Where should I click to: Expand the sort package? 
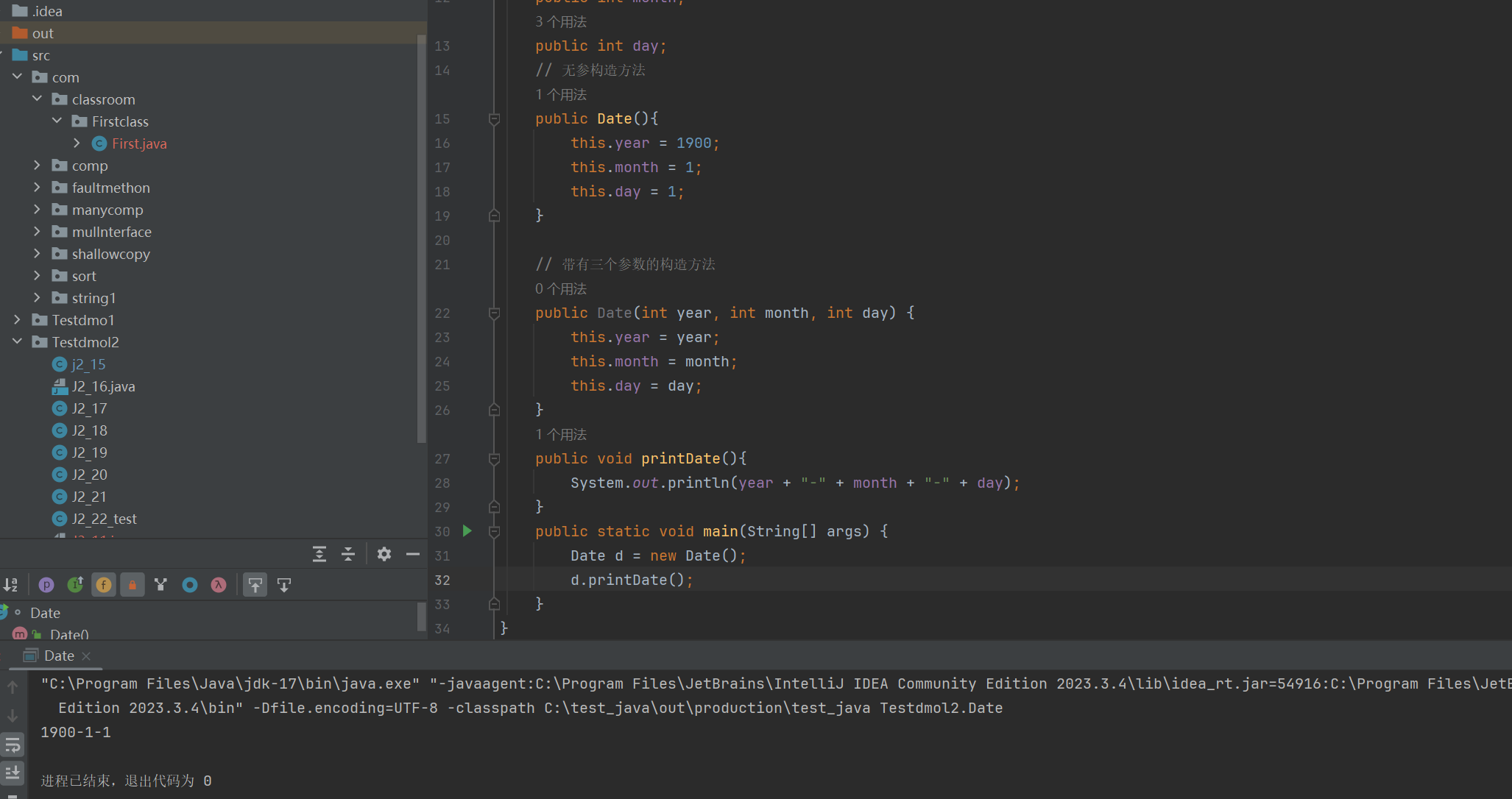[37, 276]
